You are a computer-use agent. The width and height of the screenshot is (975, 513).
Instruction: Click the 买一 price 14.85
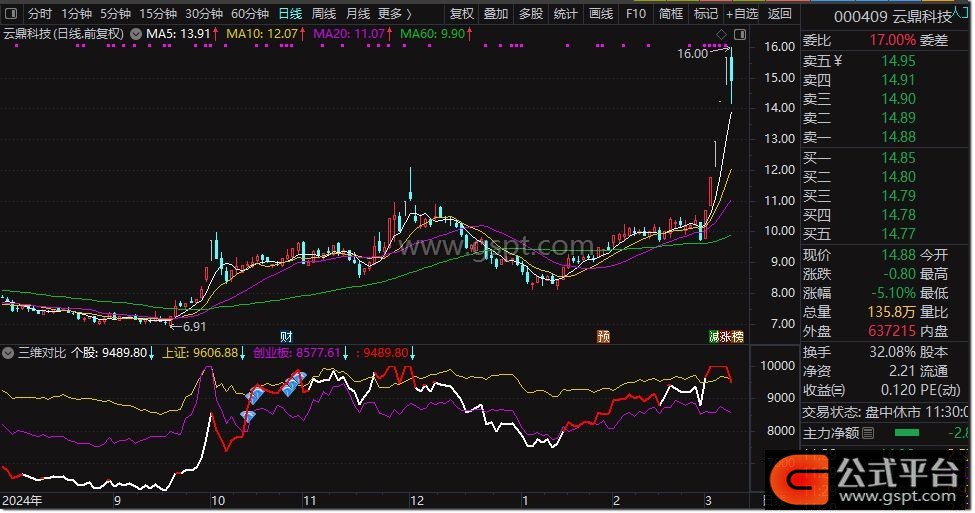pyautogui.click(x=898, y=158)
